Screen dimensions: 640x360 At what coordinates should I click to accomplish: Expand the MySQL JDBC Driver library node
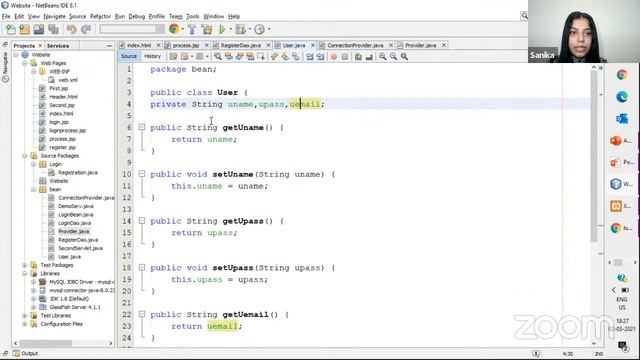point(34,282)
